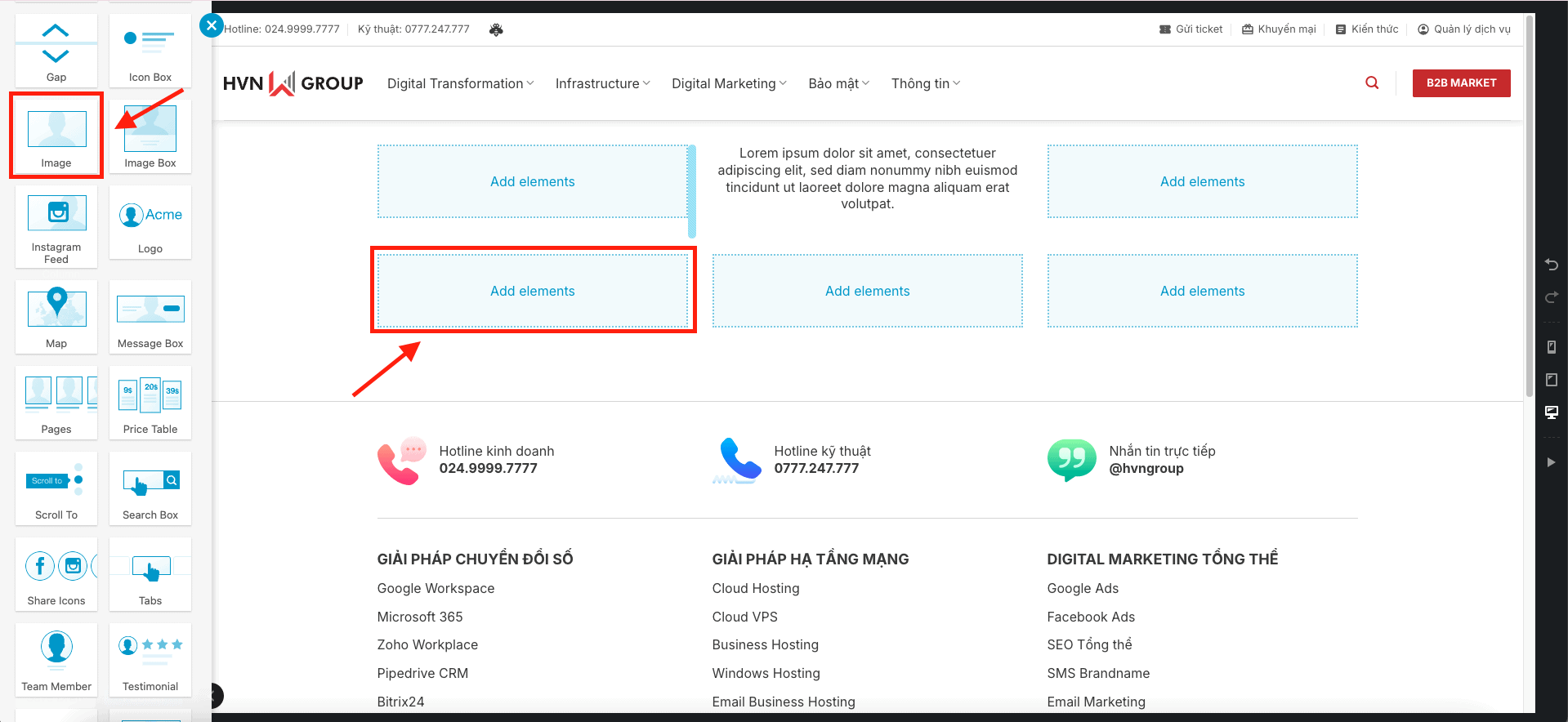1568x722 pixels.
Task: Switch to desktop preview icon
Action: coord(1551,412)
